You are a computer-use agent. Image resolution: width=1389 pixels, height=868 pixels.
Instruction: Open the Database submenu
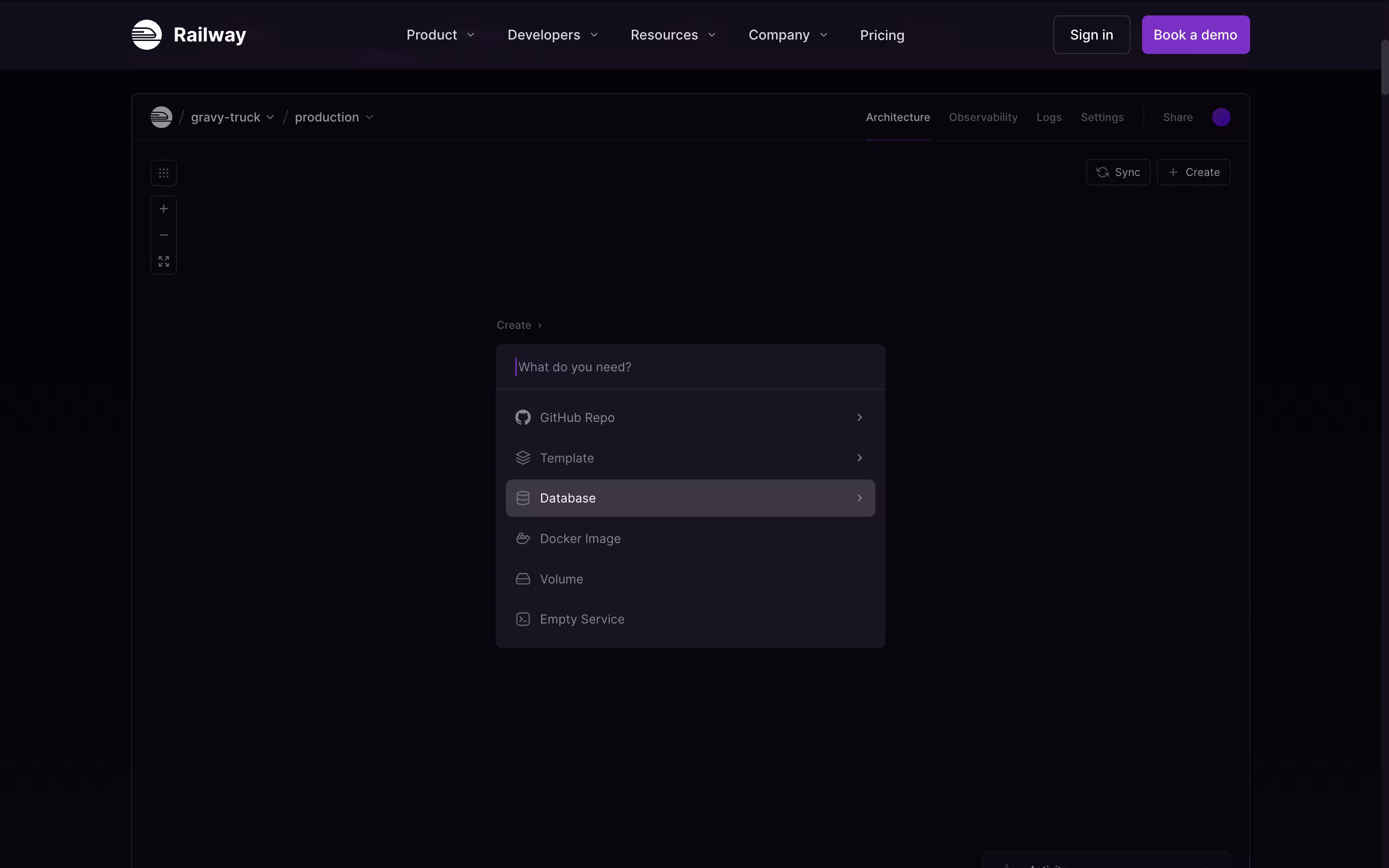[690, 498]
